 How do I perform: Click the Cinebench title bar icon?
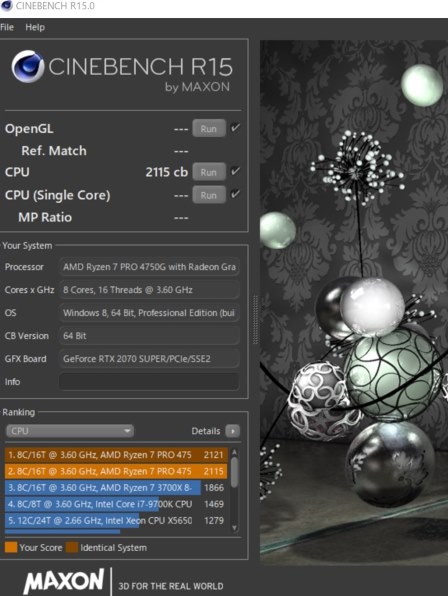[x=6, y=6]
